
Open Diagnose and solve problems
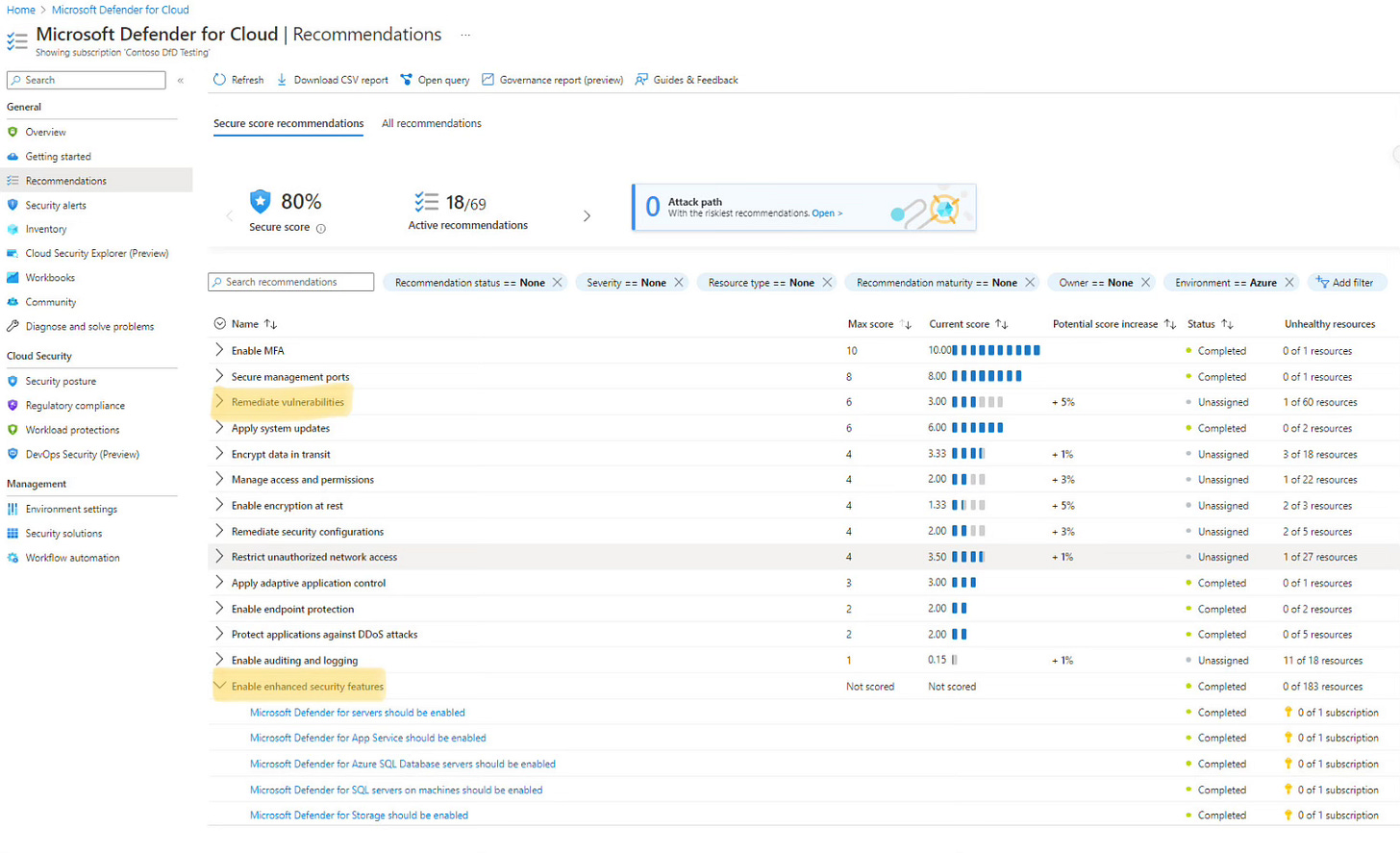(89, 326)
